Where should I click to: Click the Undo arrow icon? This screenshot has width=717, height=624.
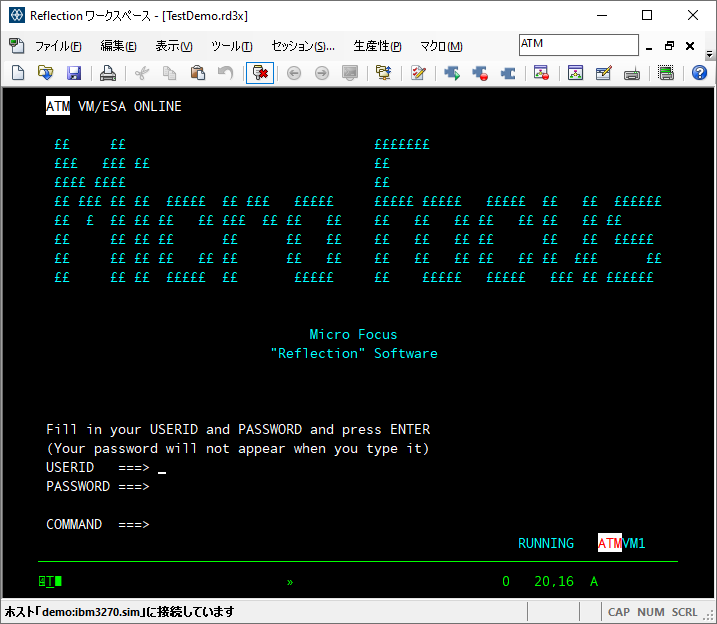pyautogui.click(x=225, y=73)
